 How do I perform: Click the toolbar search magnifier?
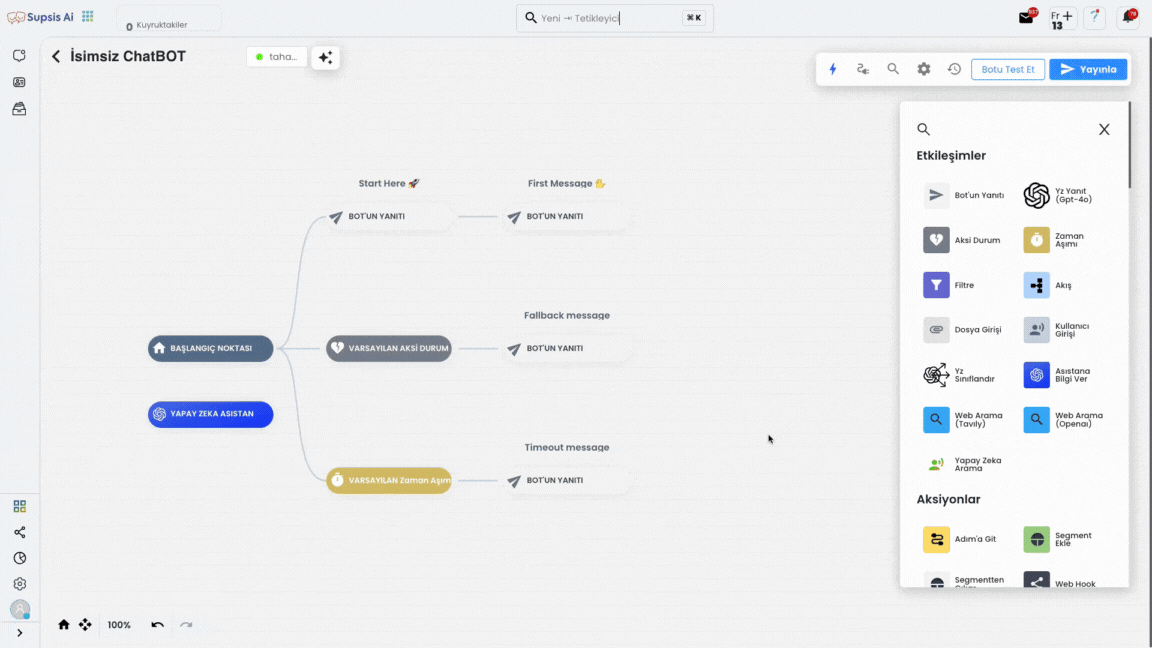click(893, 69)
